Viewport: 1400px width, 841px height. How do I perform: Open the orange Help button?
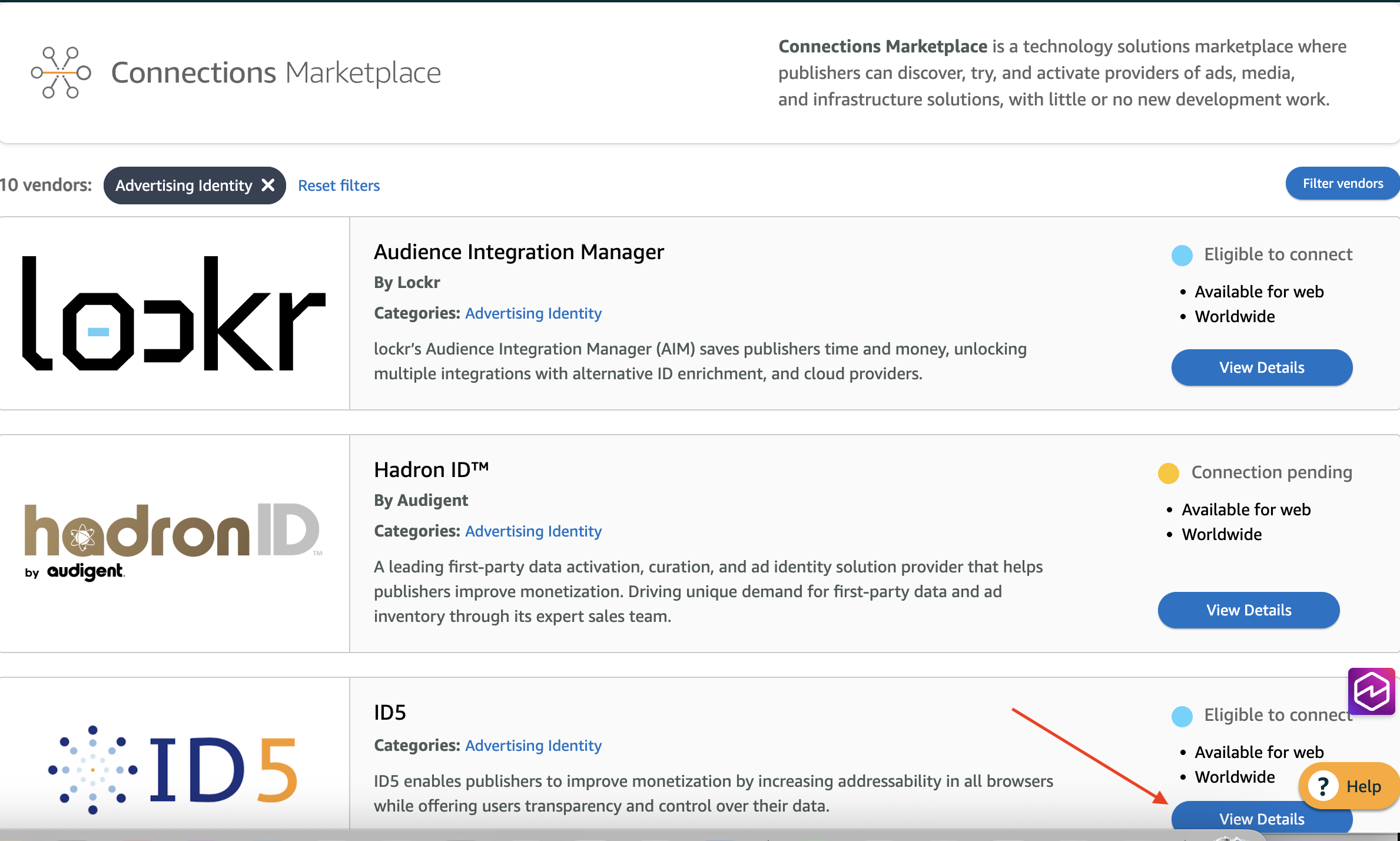[1348, 786]
